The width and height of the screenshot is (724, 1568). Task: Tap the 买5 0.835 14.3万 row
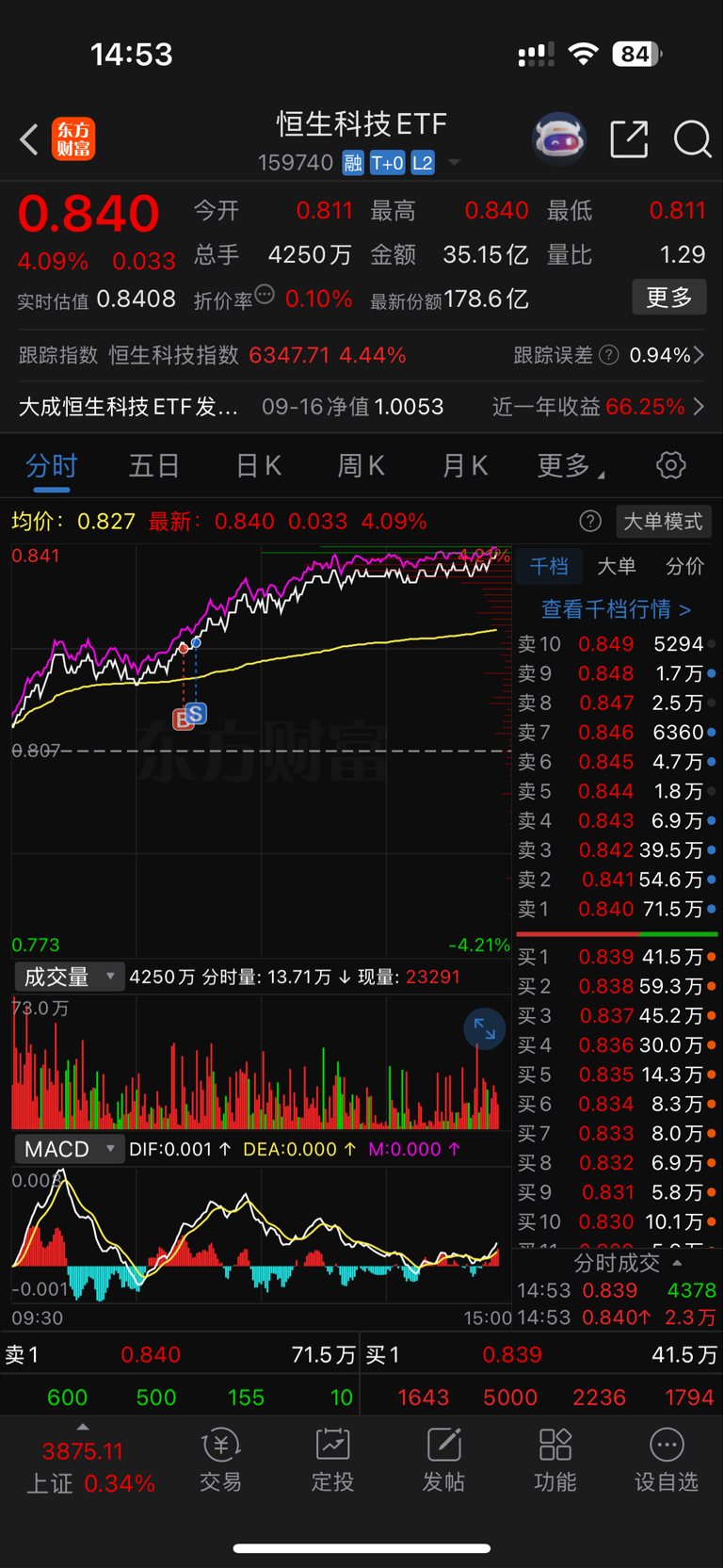coord(617,1075)
